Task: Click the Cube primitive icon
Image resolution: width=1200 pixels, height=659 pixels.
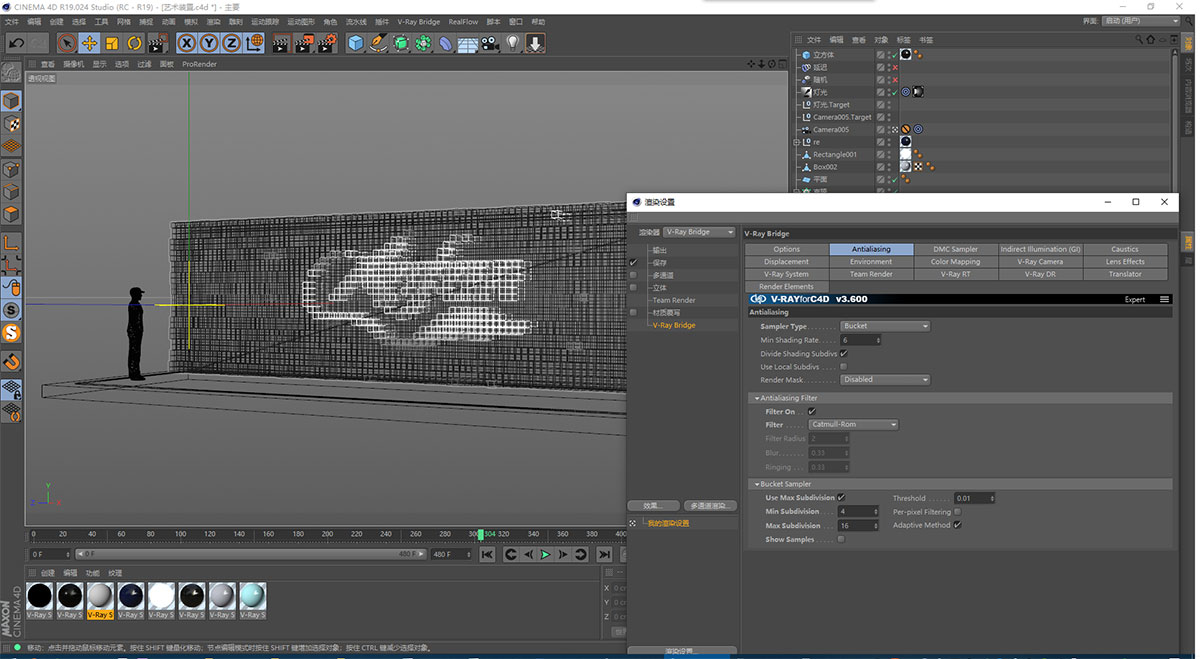Action: 356,43
